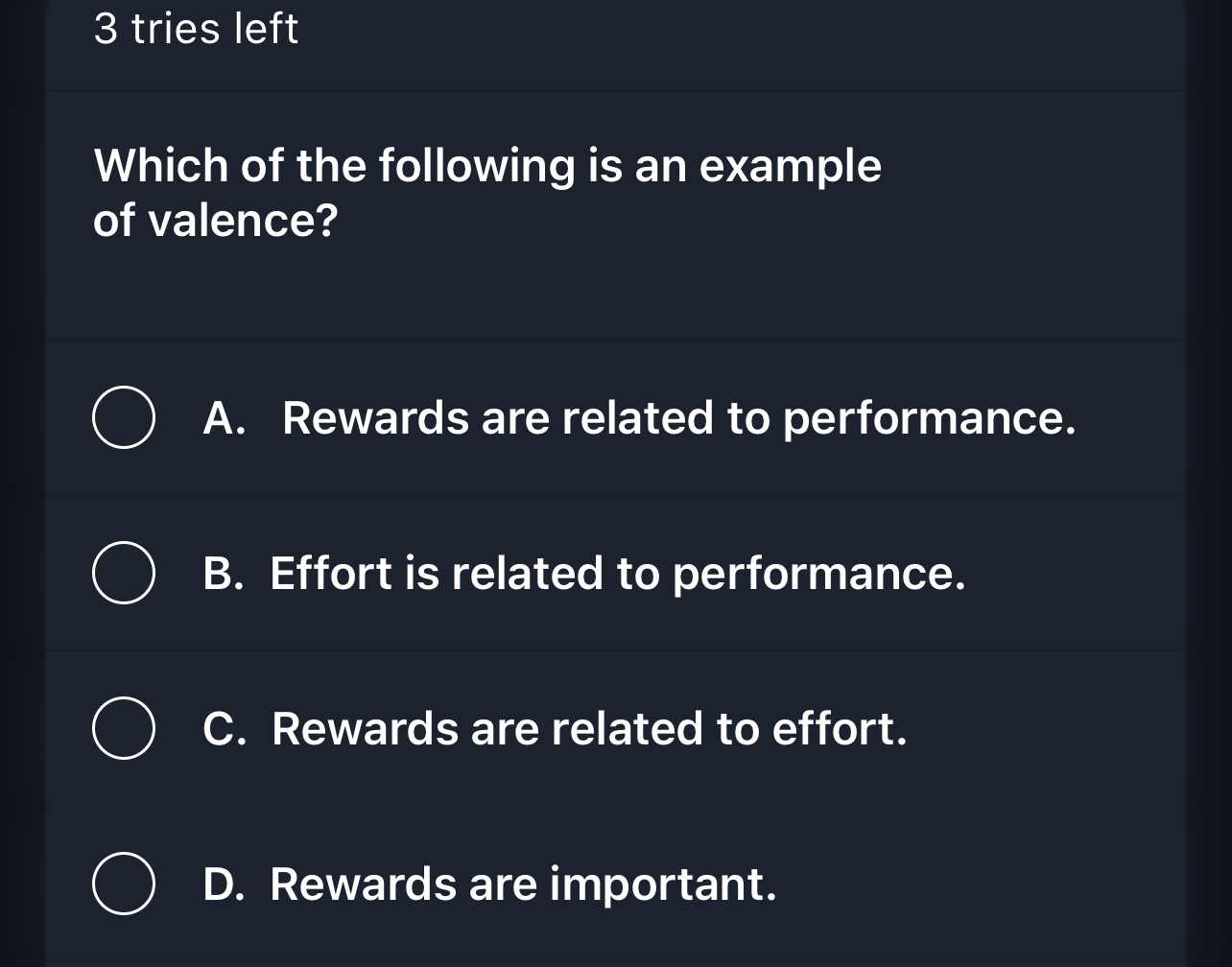The image size is (1232, 967).
Task: Select radio button for option A
Action: pyautogui.click(x=123, y=417)
